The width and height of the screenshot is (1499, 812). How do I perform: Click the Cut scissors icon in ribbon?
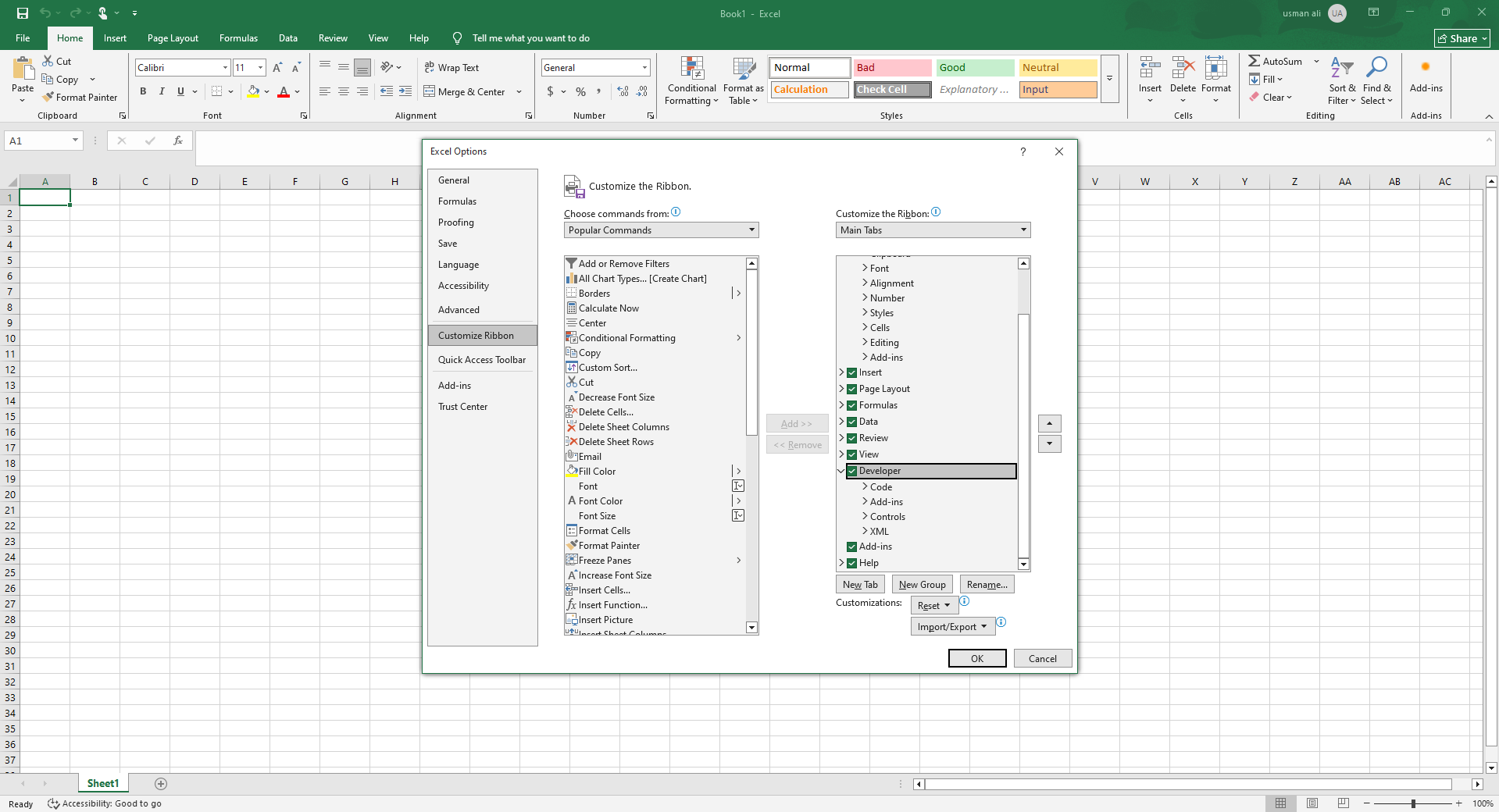48,61
